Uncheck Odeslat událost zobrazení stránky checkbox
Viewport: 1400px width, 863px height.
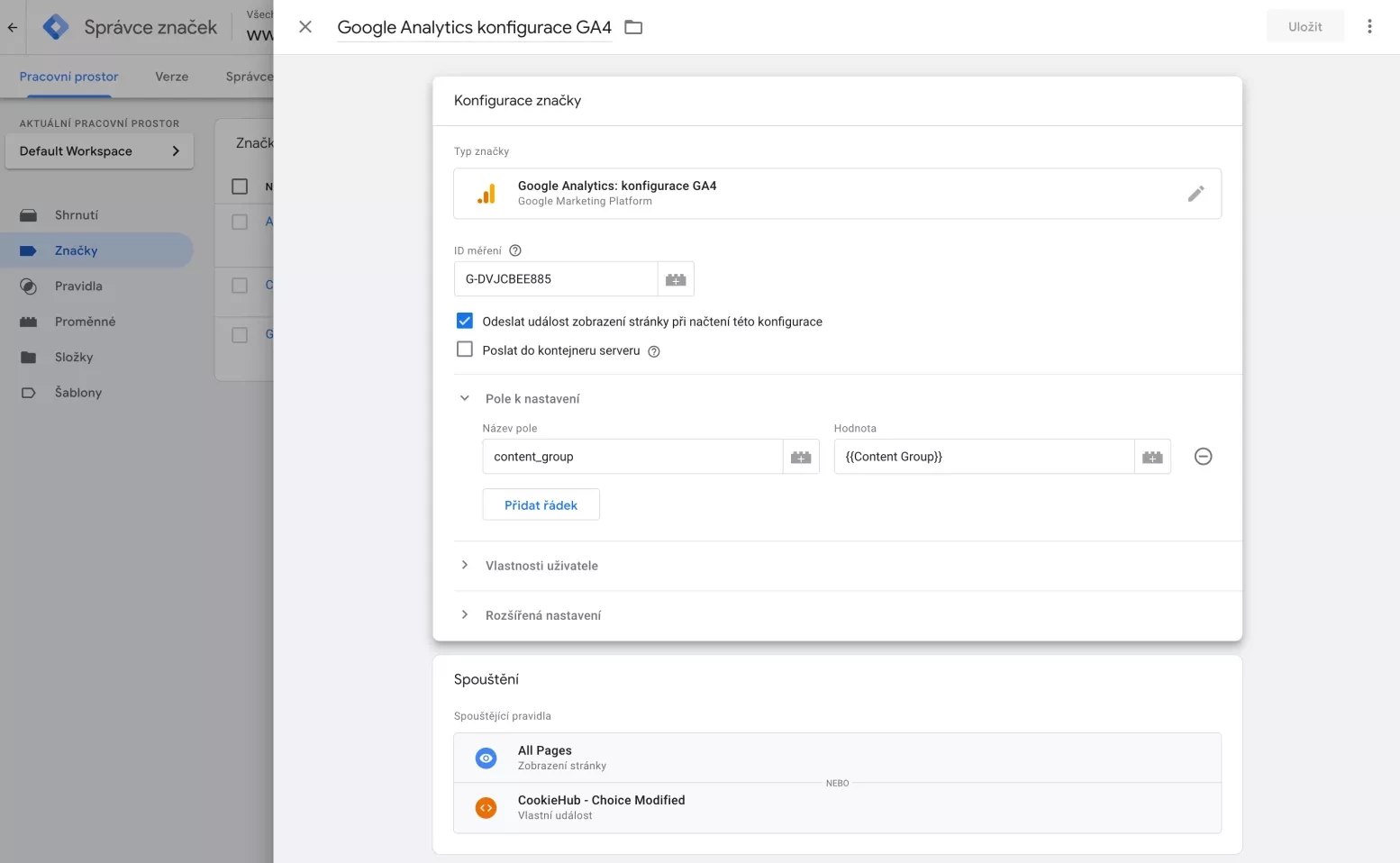pyautogui.click(x=465, y=321)
